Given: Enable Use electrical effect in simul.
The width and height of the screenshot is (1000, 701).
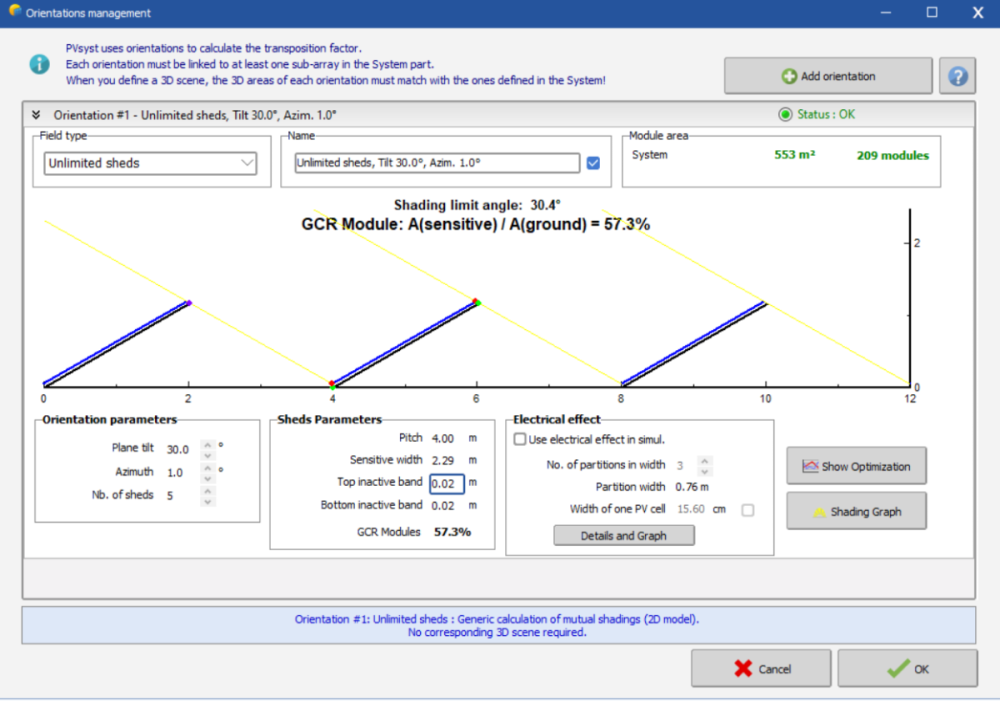Looking at the screenshot, I should (520, 439).
